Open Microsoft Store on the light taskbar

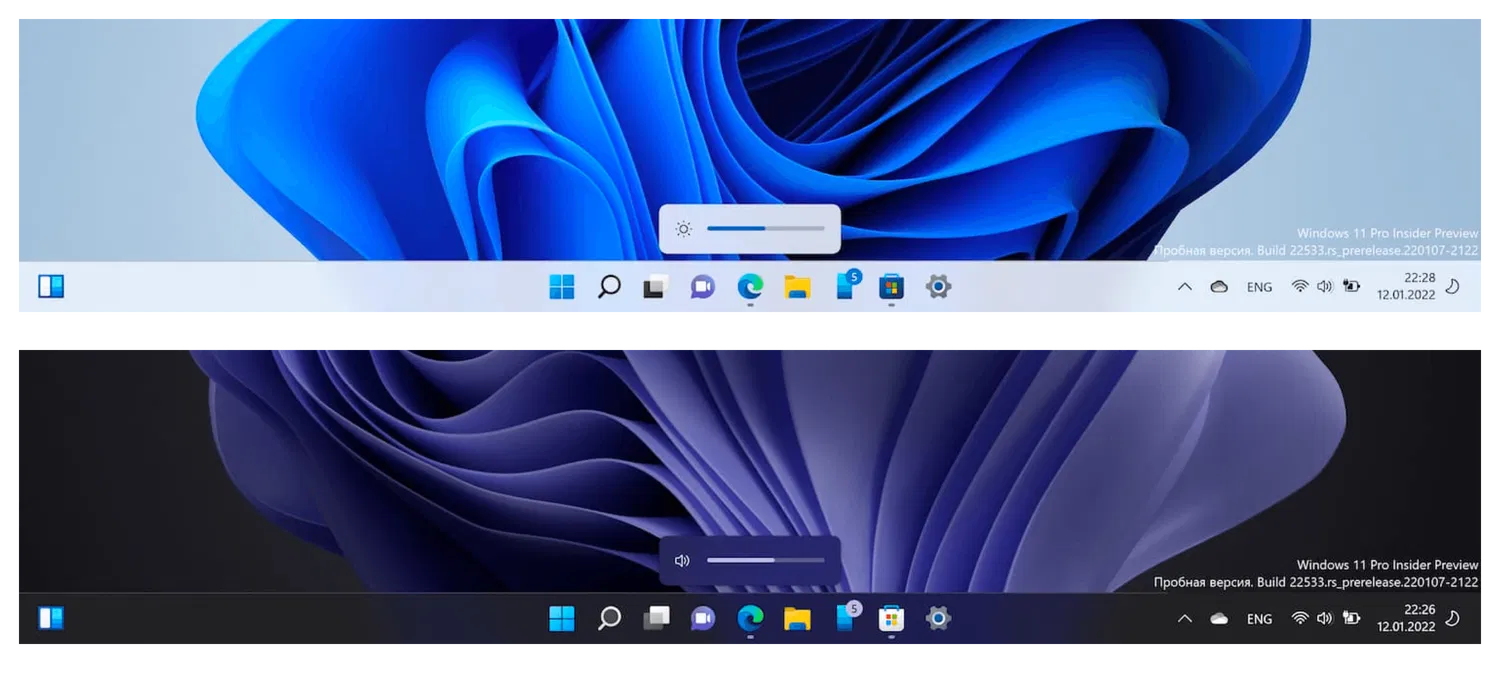tap(891, 287)
